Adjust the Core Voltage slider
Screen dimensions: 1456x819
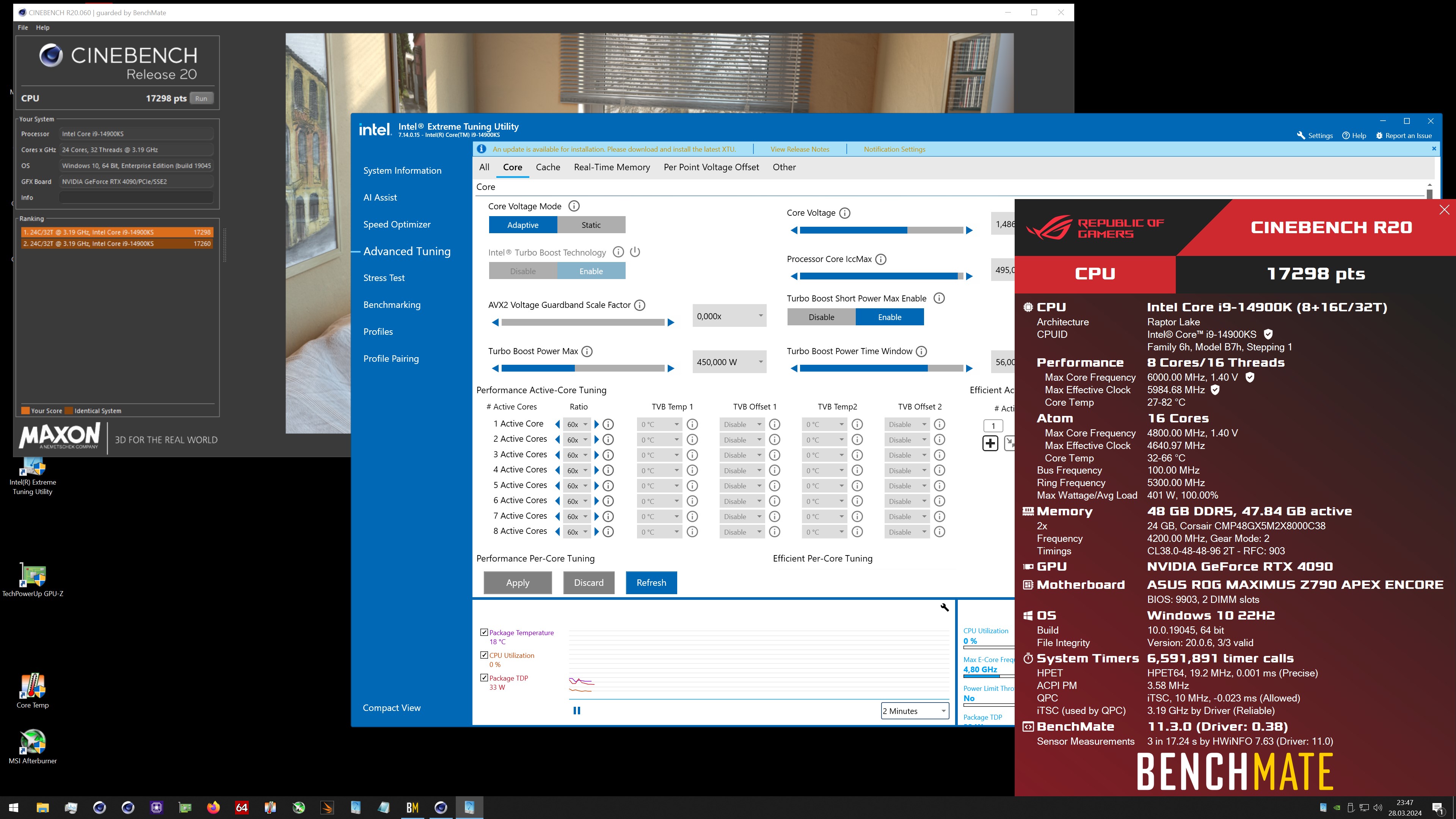coord(881,230)
